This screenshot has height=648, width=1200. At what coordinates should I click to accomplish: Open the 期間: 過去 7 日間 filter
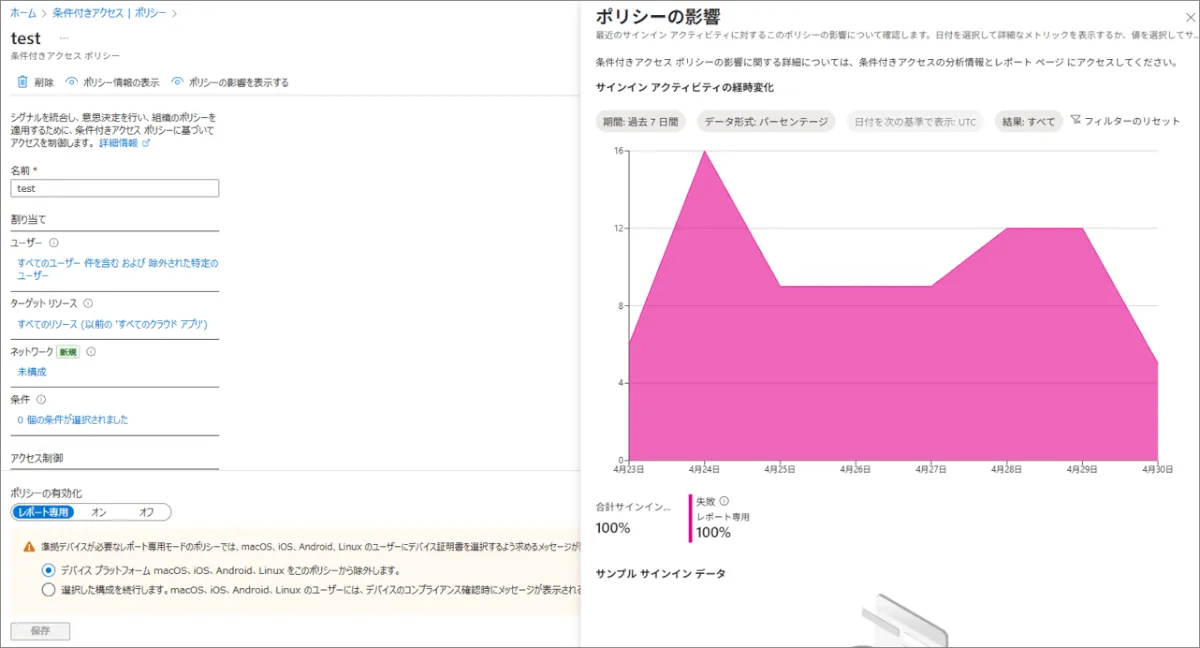(640, 122)
